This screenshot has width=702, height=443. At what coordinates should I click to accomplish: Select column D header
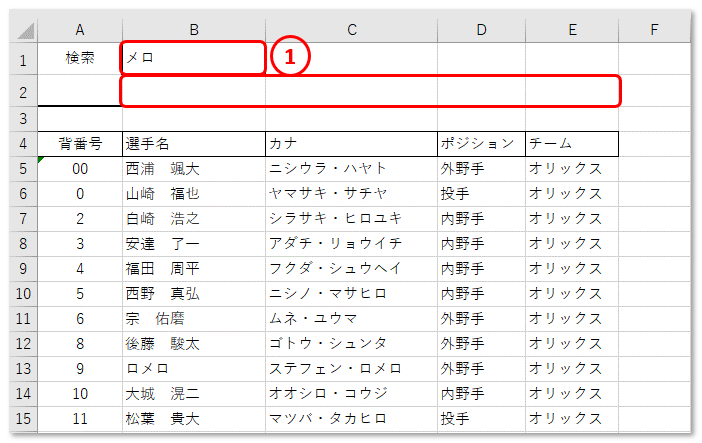(481, 30)
